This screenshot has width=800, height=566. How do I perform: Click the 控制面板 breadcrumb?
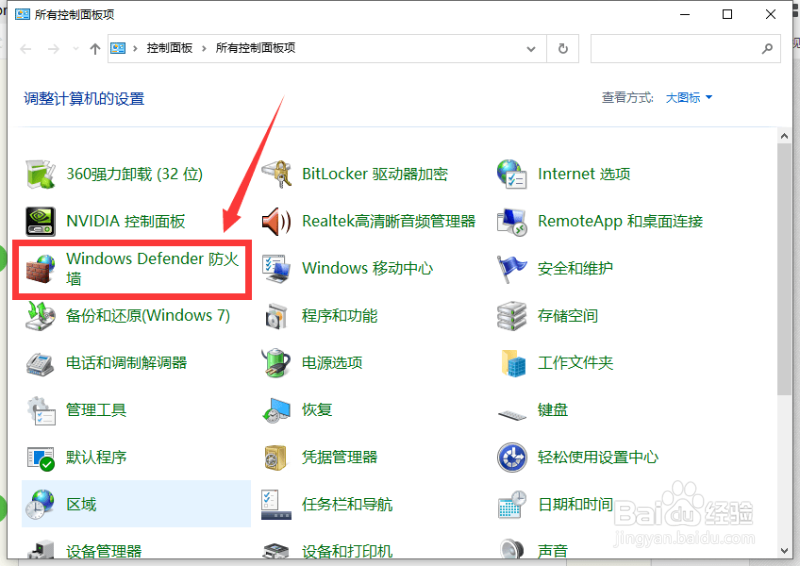pyautogui.click(x=169, y=48)
